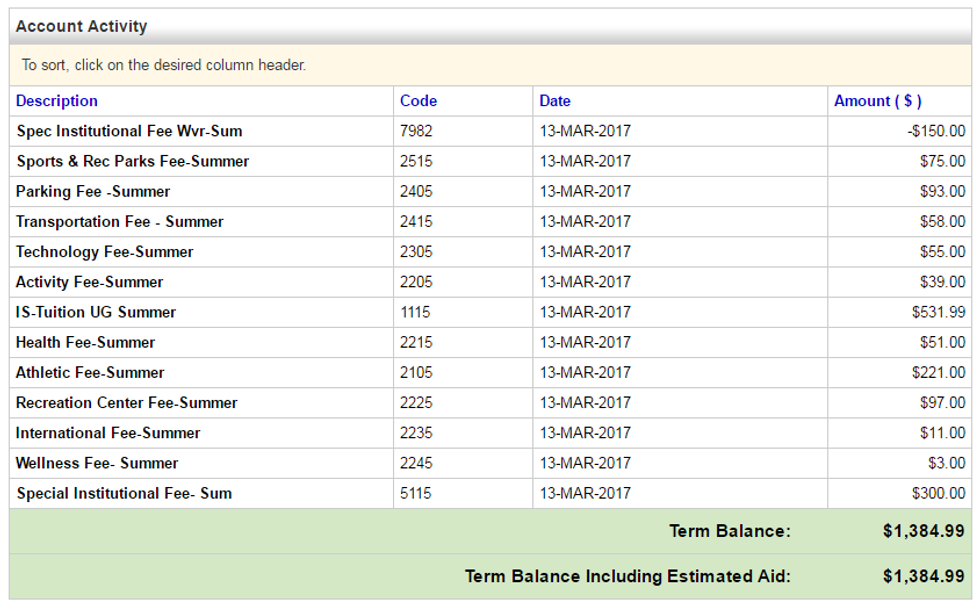
Task: Select the Spec Institutional Fee Wvr-Sum row
Action: [129, 131]
